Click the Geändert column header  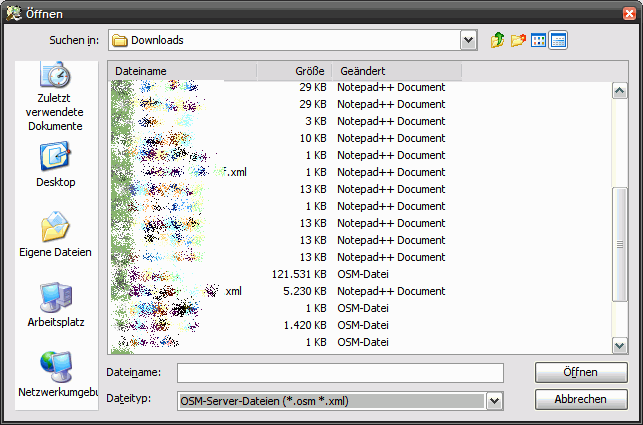click(x=397, y=72)
